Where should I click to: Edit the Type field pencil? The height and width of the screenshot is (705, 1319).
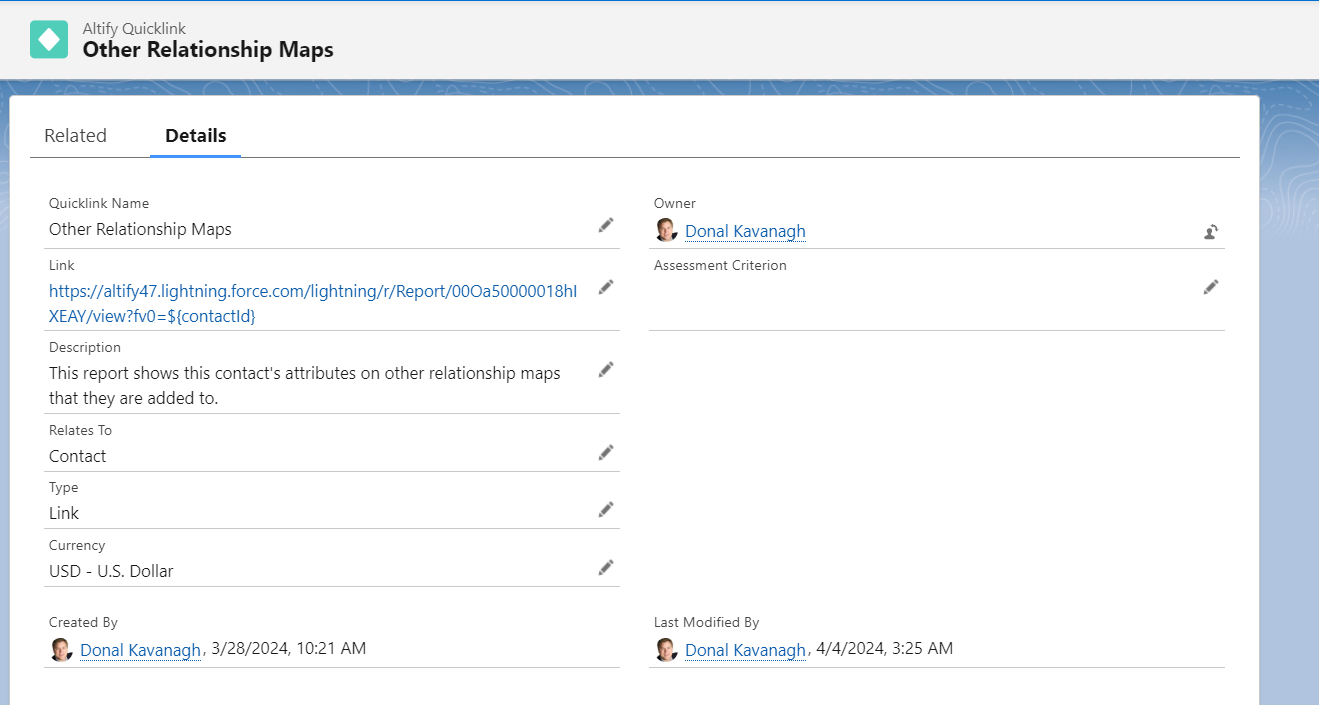[606, 509]
